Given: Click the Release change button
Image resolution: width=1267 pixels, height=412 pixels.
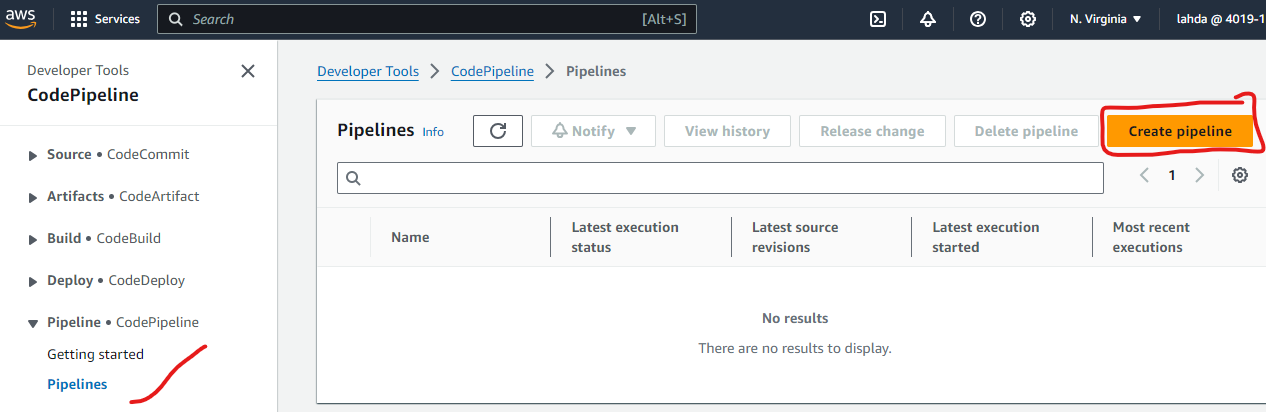Looking at the screenshot, I should click(872, 131).
